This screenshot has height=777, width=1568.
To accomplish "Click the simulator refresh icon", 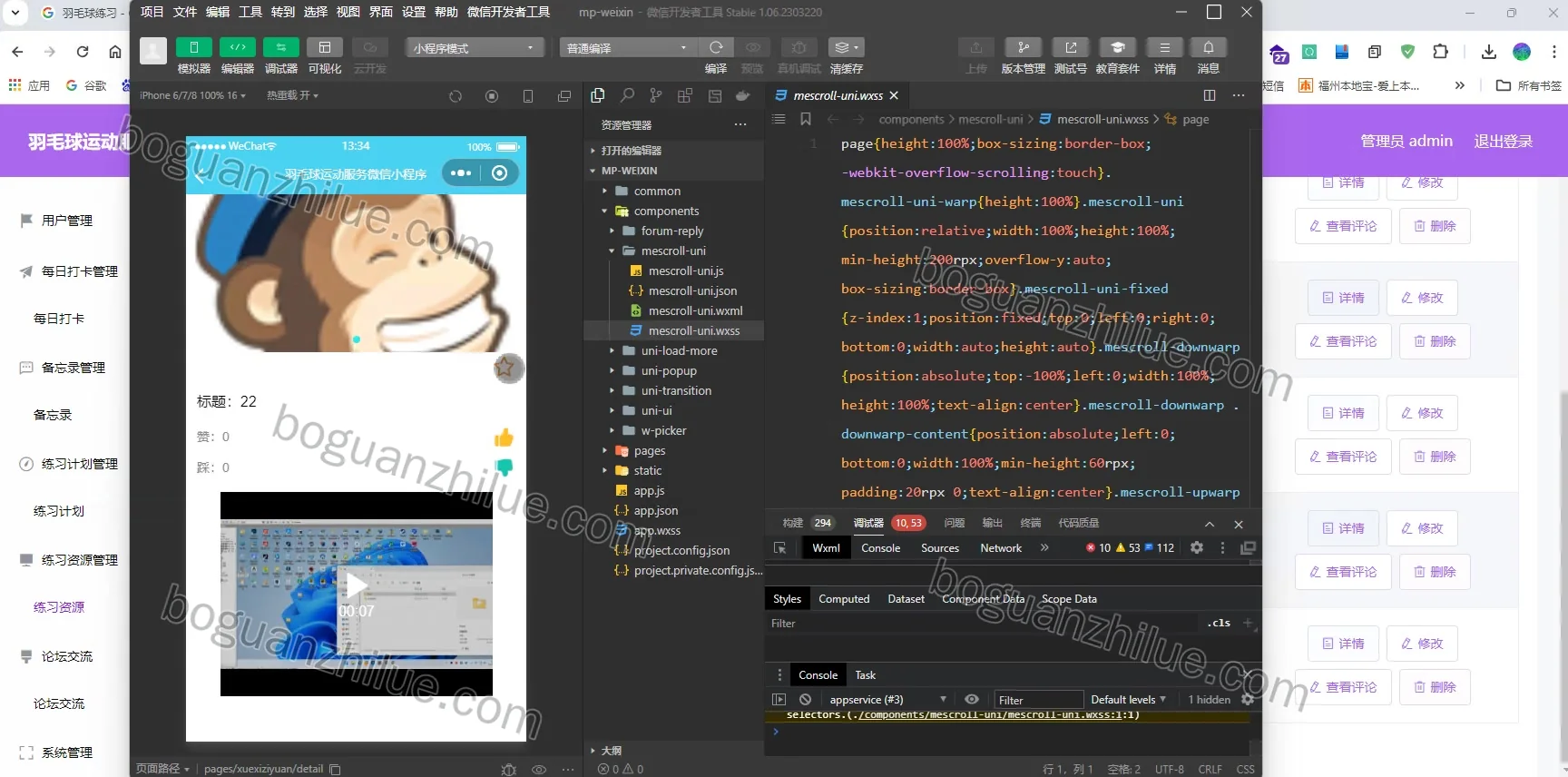I will point(456,96).
